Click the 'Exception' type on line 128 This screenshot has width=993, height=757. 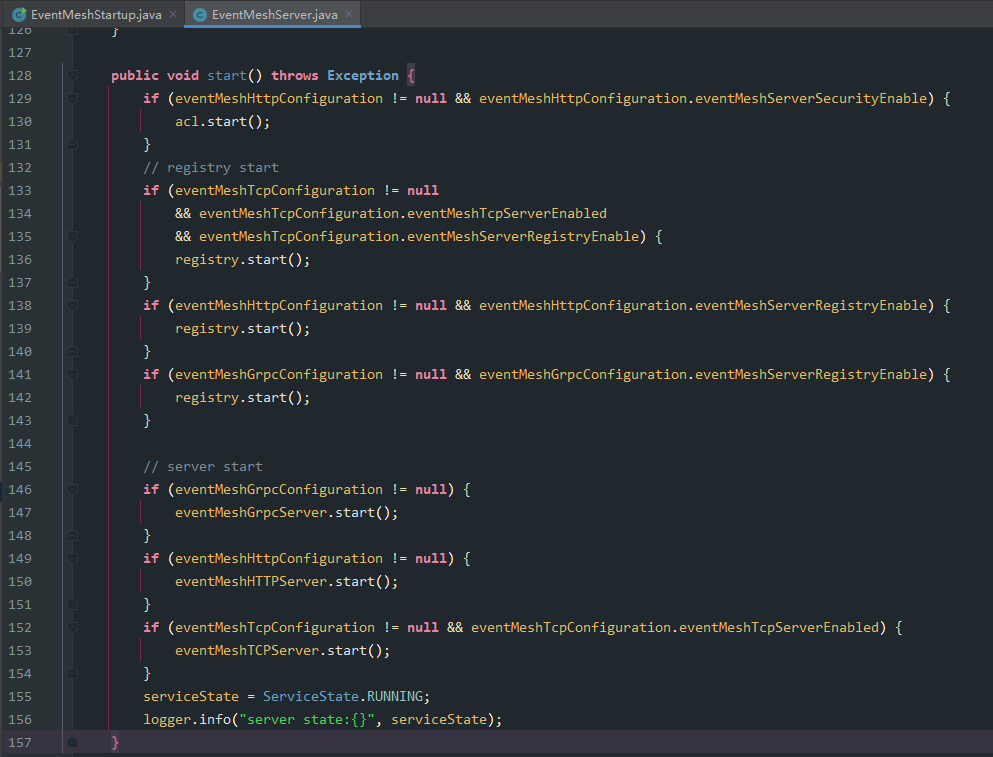point(363,75)
